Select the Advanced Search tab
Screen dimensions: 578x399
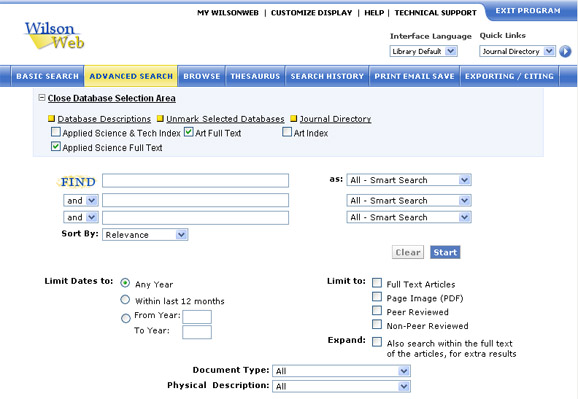(x=131, y=76)
